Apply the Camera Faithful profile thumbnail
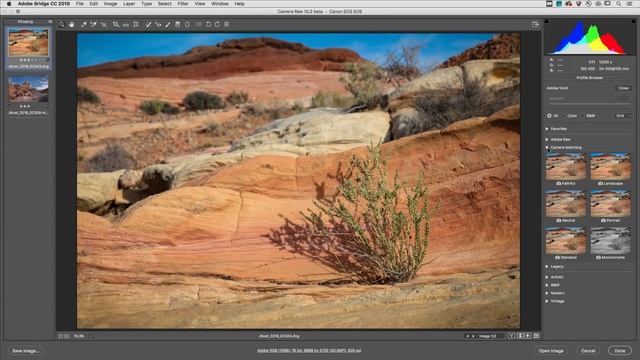640x360 pixels. coord(566,167)
